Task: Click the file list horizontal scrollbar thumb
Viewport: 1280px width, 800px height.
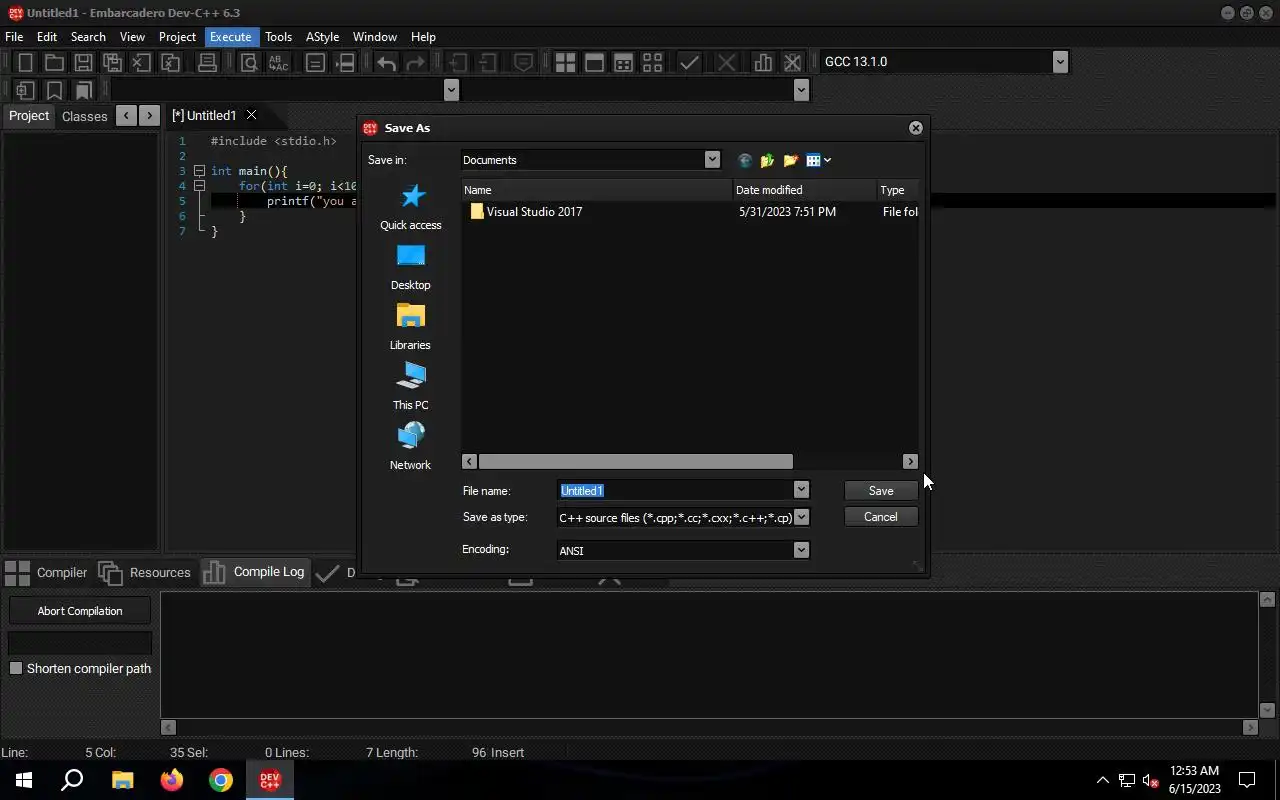Action: click(635, 461)
